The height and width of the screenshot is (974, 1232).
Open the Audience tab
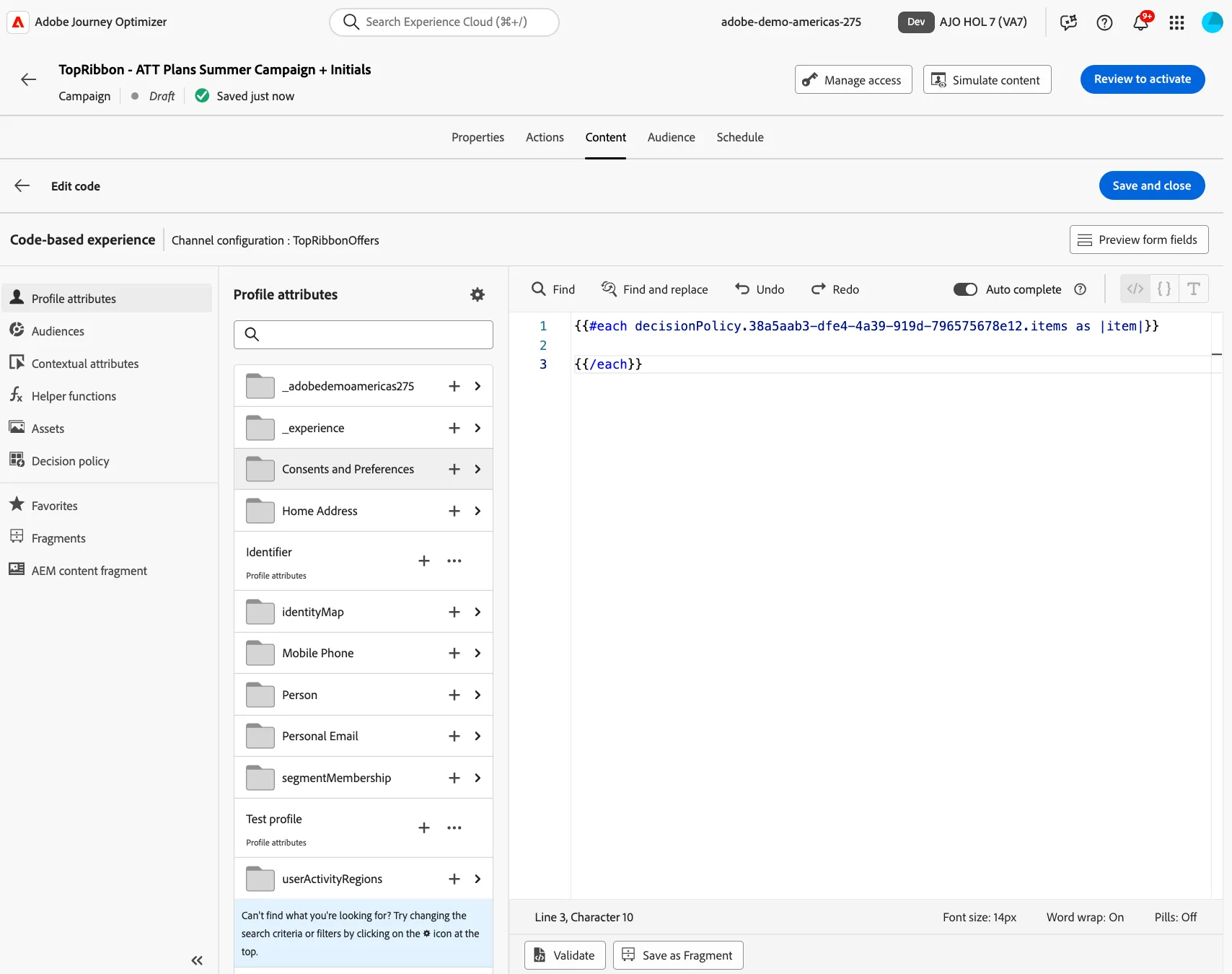671,137
